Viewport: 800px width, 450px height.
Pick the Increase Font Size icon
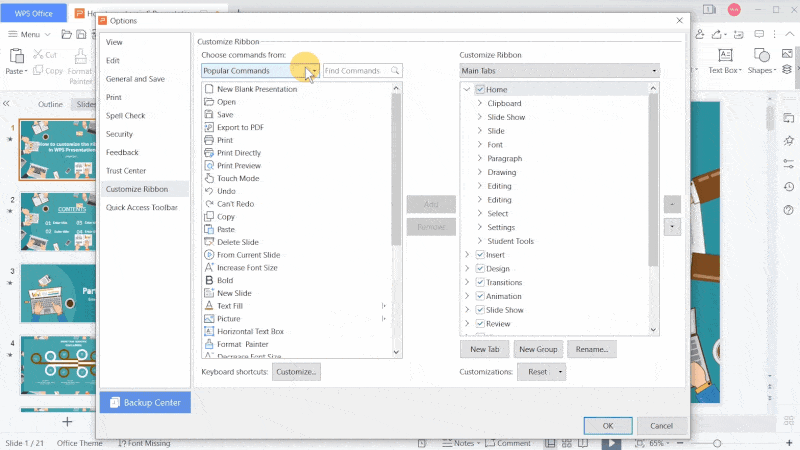(209, 267)
